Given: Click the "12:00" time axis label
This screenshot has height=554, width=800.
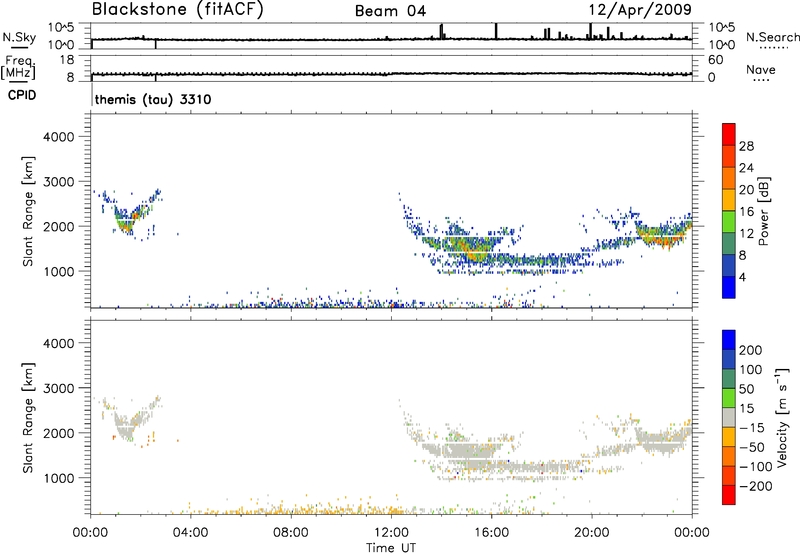Looking at the screenshot, I should [391, 533].
